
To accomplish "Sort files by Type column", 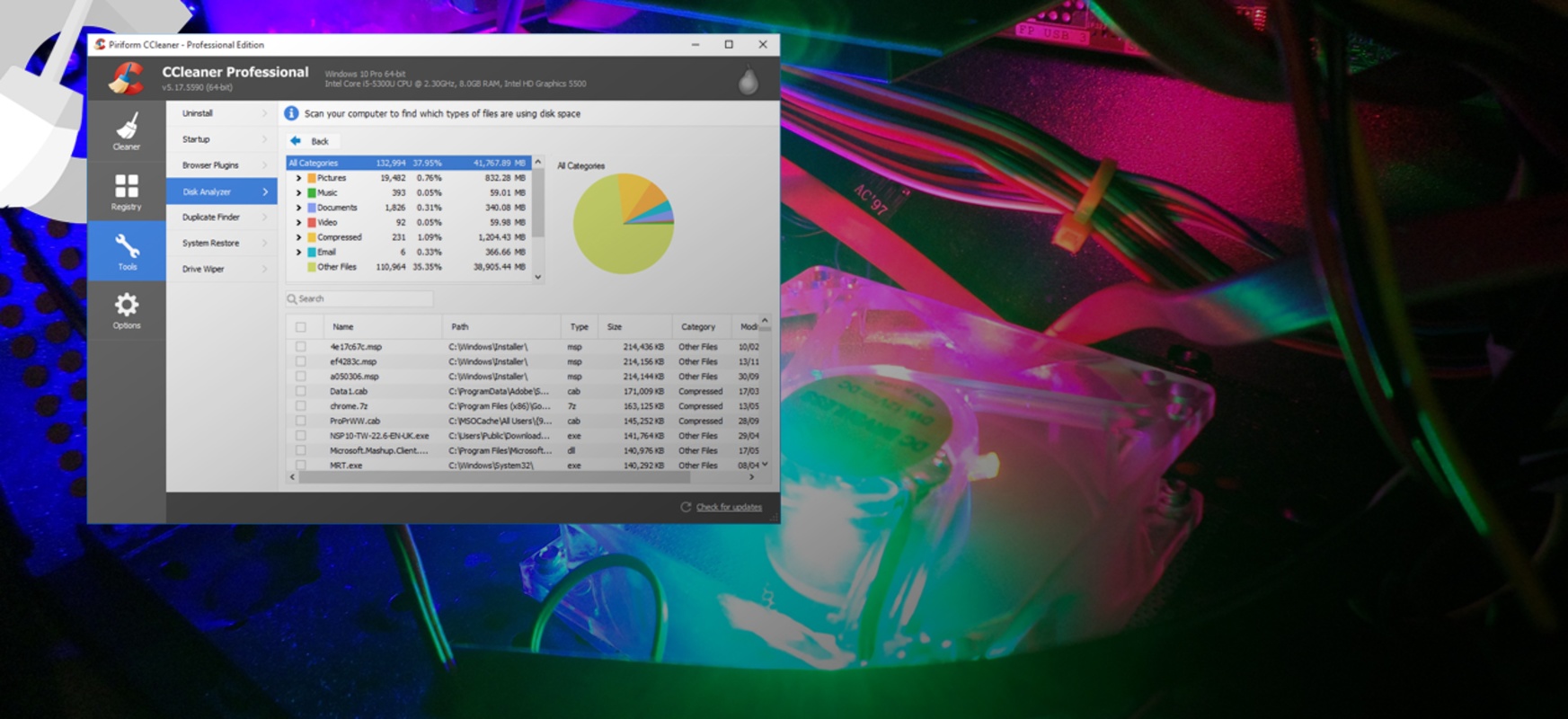I will click(580, 327).
